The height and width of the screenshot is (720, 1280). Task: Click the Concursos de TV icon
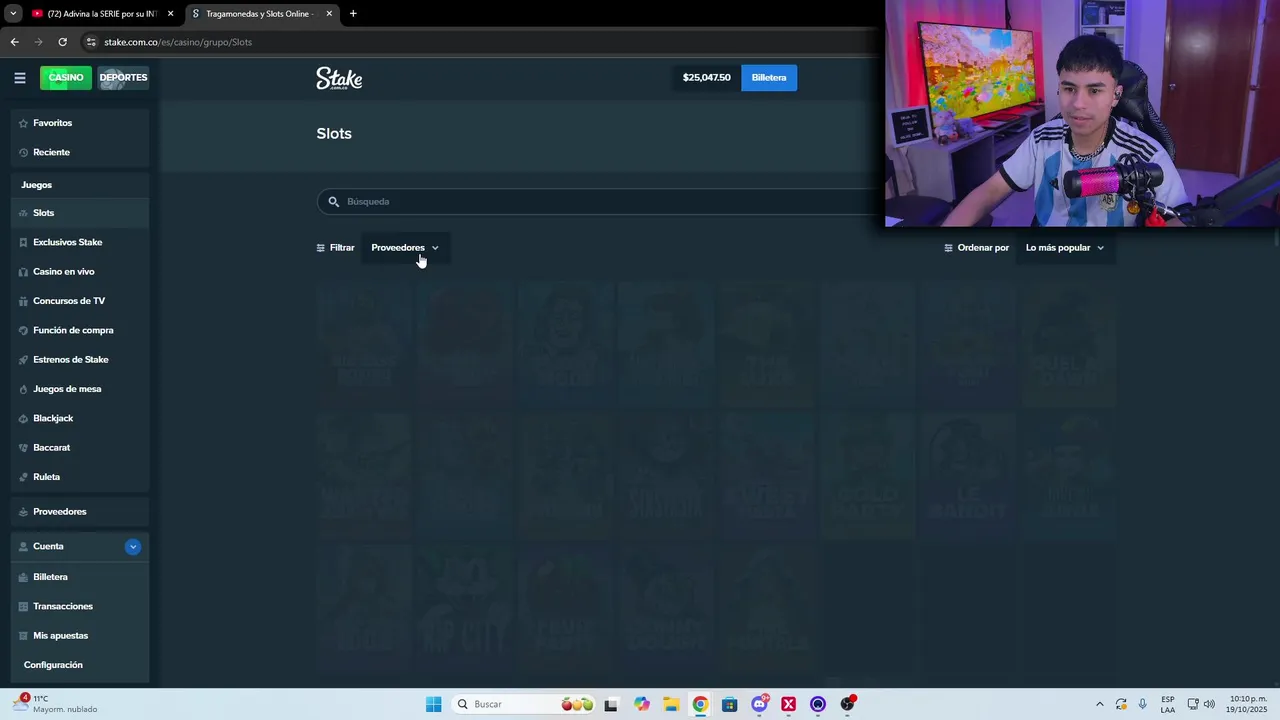tap(24, 301)
